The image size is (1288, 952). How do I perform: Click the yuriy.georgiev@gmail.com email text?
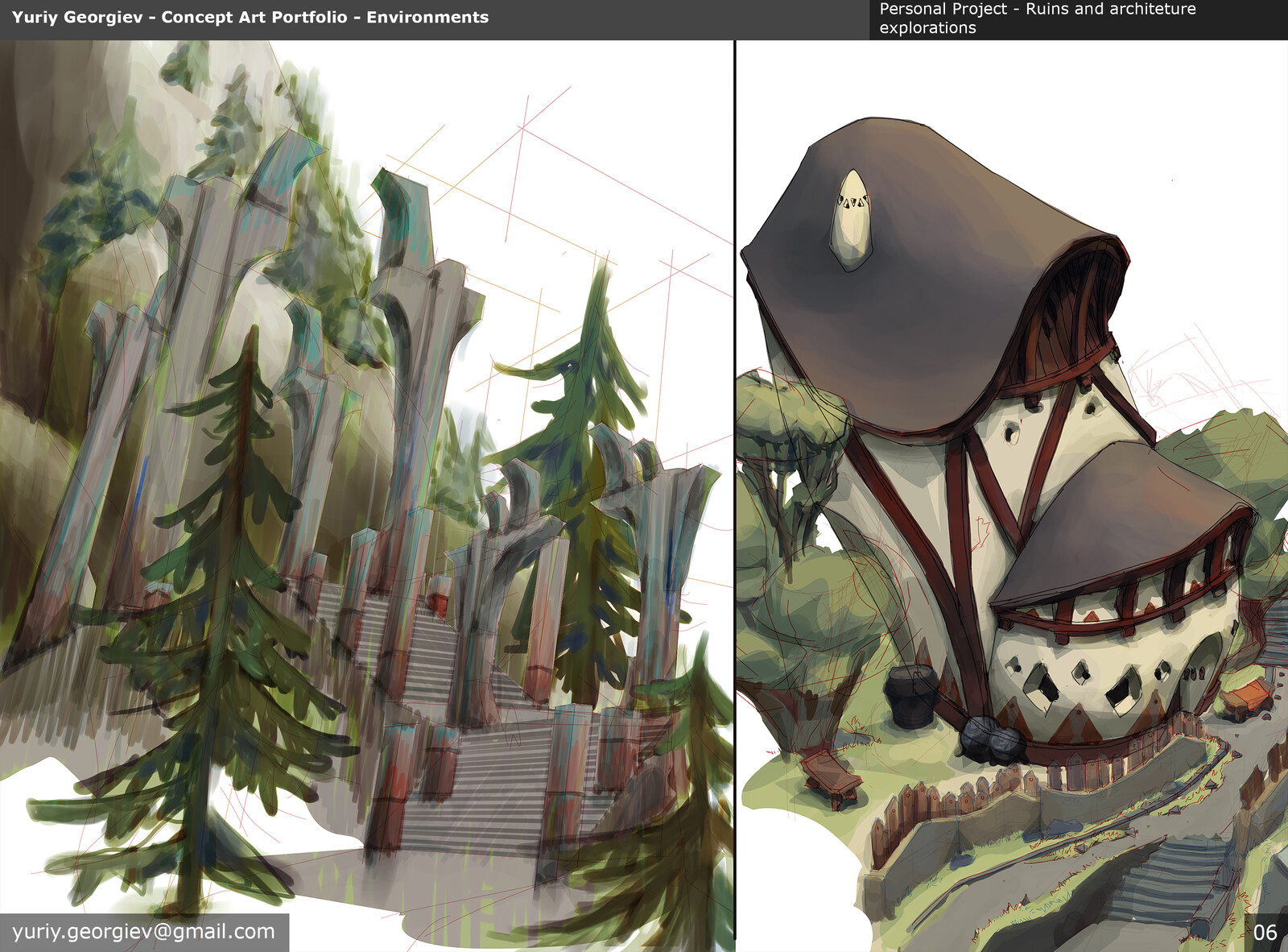143,932
